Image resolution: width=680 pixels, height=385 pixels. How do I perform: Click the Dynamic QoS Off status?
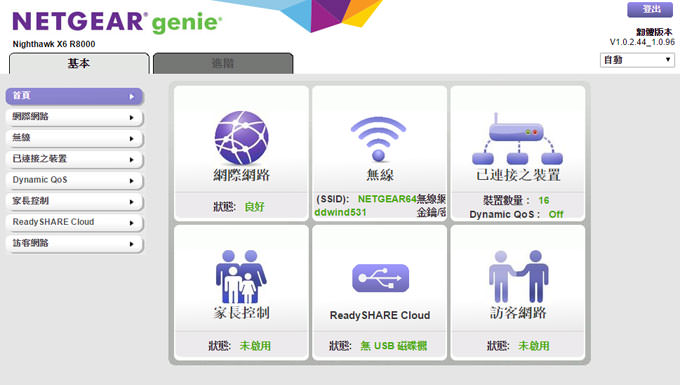coord(556,214)
